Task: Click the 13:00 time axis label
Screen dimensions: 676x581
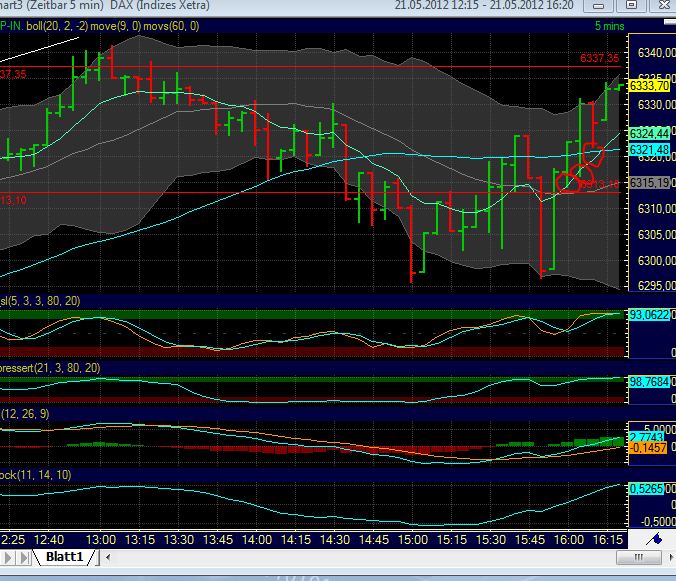Action: (x=101, y=540)
